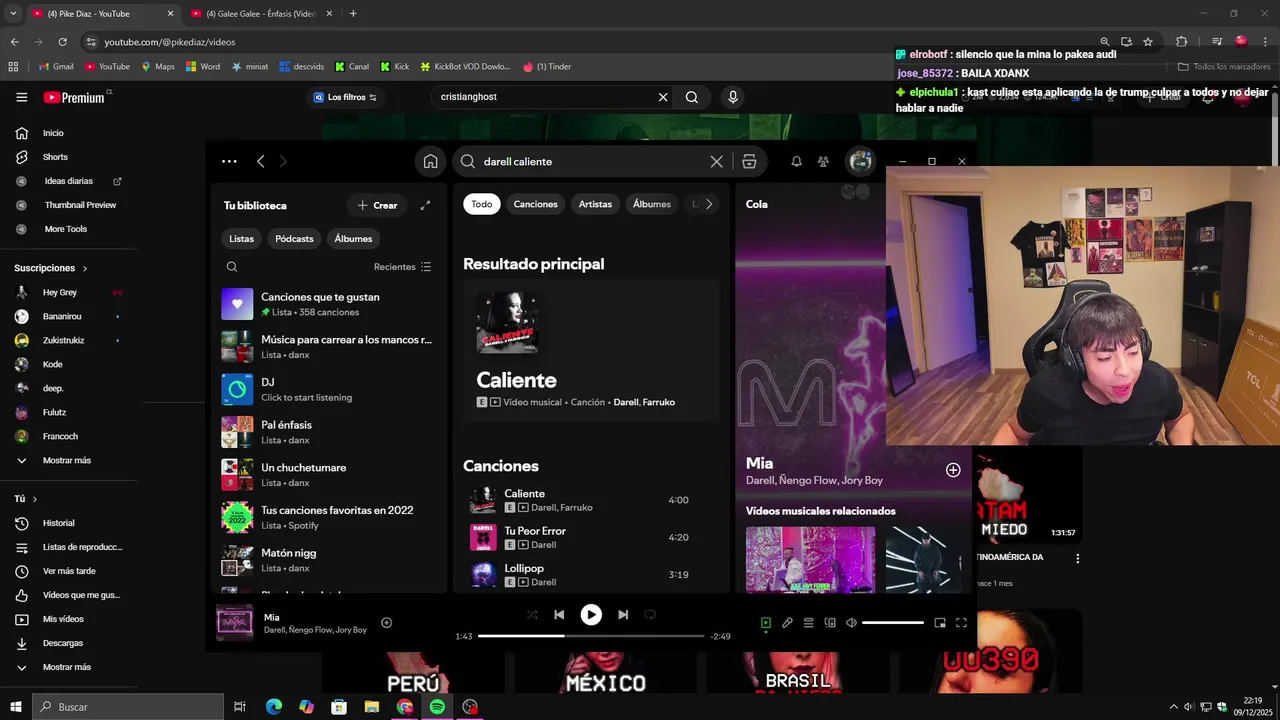Clear YouTube search box text
Screen dimensions: 1280x720
coord(662,97)
